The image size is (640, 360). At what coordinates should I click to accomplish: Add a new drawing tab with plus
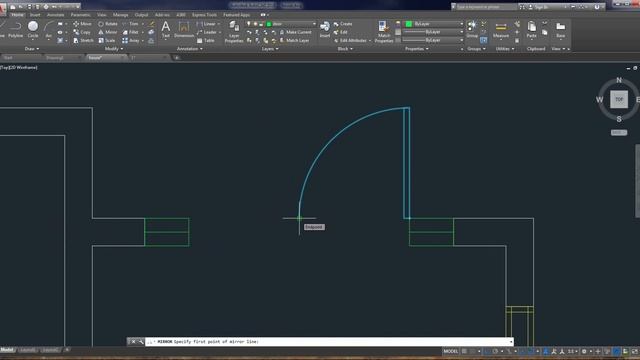coord(177,58)
